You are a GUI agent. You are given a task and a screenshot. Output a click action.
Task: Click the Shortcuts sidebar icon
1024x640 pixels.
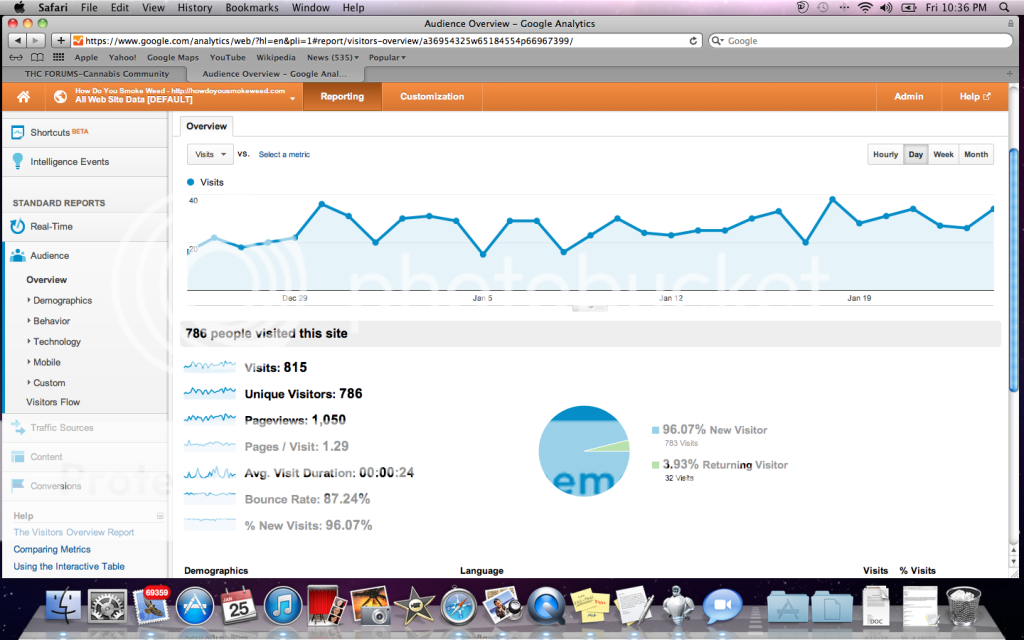point(18,133)
